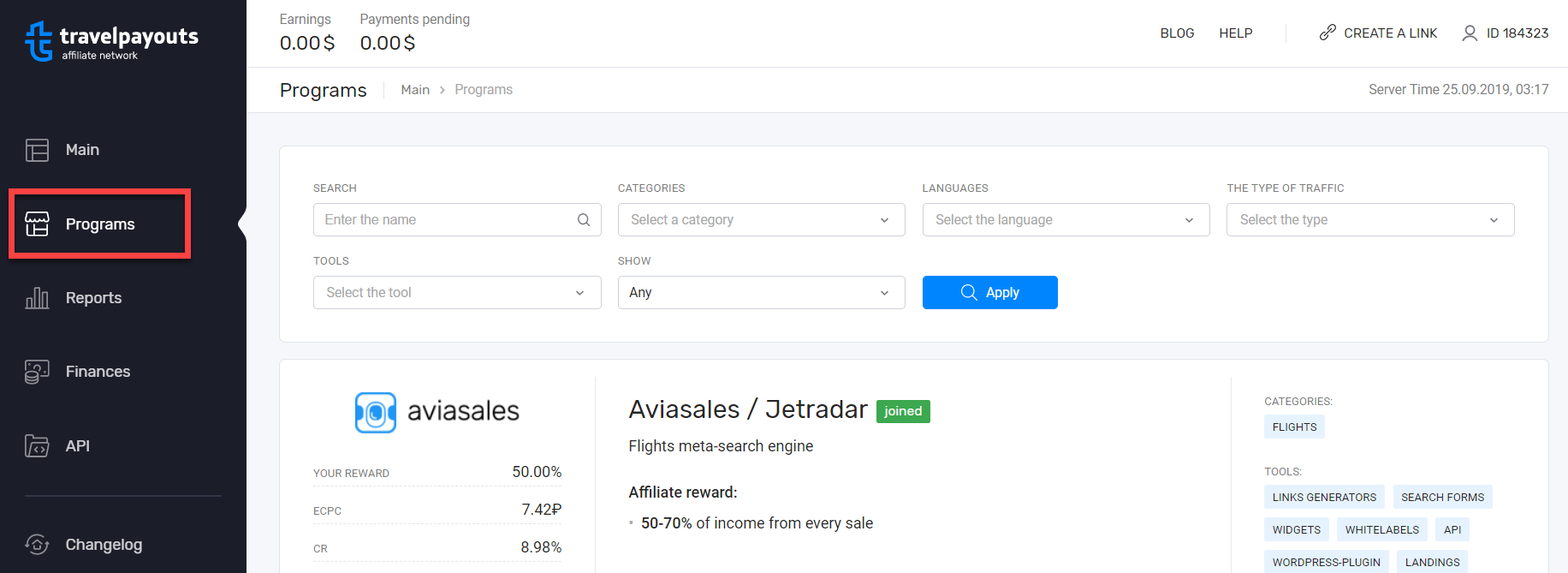The image size is (1568, 573).
Task: Click the 50-70% of income text
Action: [757, 523]
